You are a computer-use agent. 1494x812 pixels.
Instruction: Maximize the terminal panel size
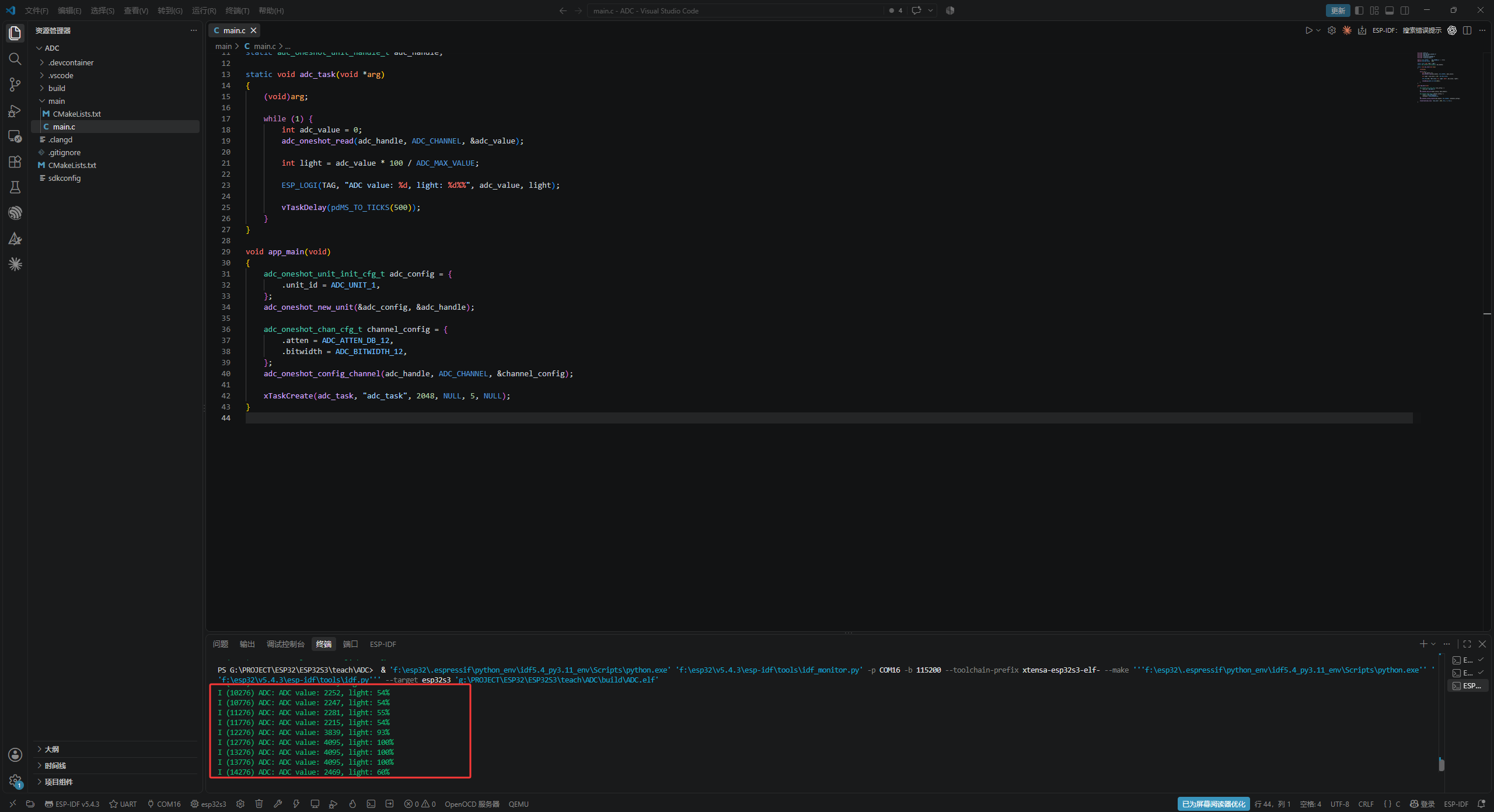(x=1467, y=644)
